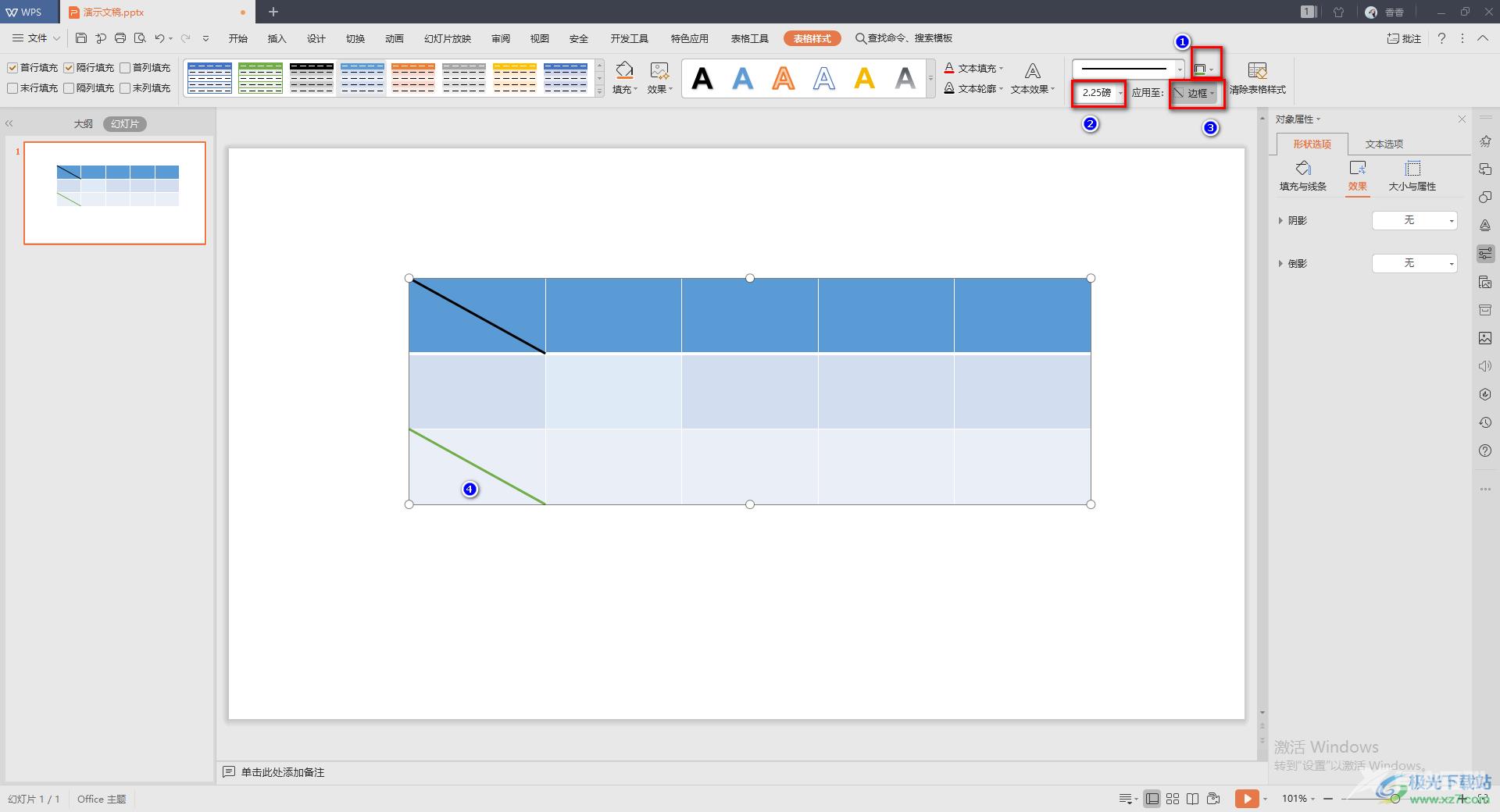Click the Undo arrow icon
The height and width of the screenshot is (812, 1500).
(159, 38)
